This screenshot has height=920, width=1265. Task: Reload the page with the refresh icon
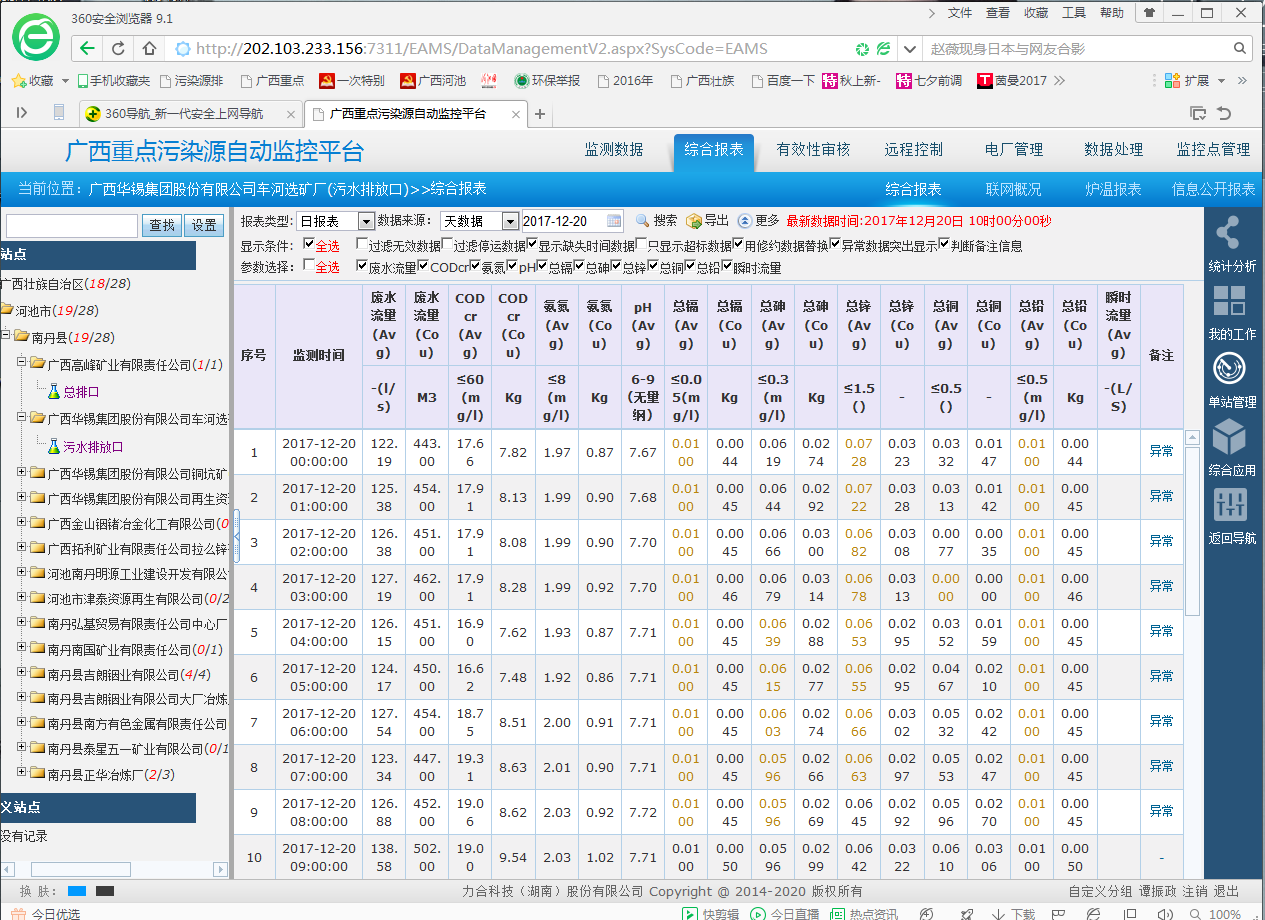(119, 48)
